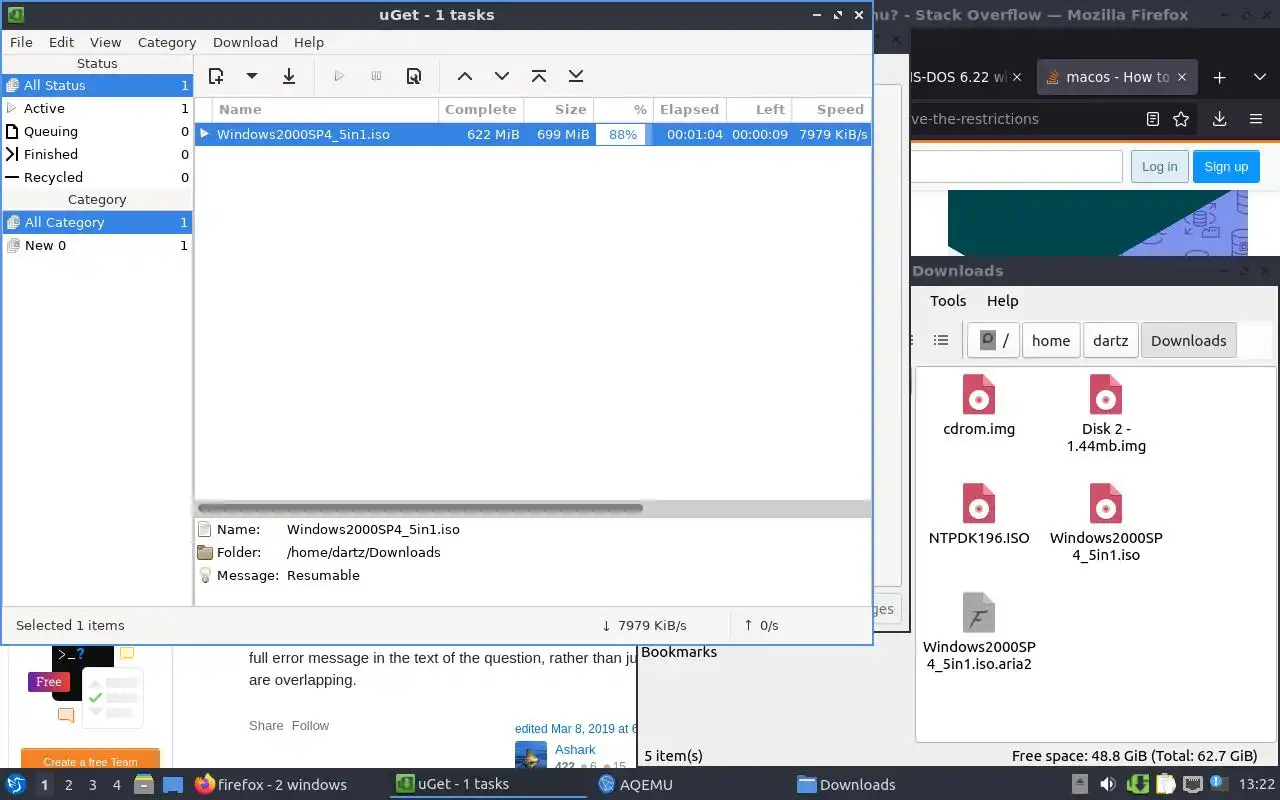Screen dimensions: 1280x800
Task: Move the download down with the down chevron
Action: pyautogui.click(x=502, y=76)
